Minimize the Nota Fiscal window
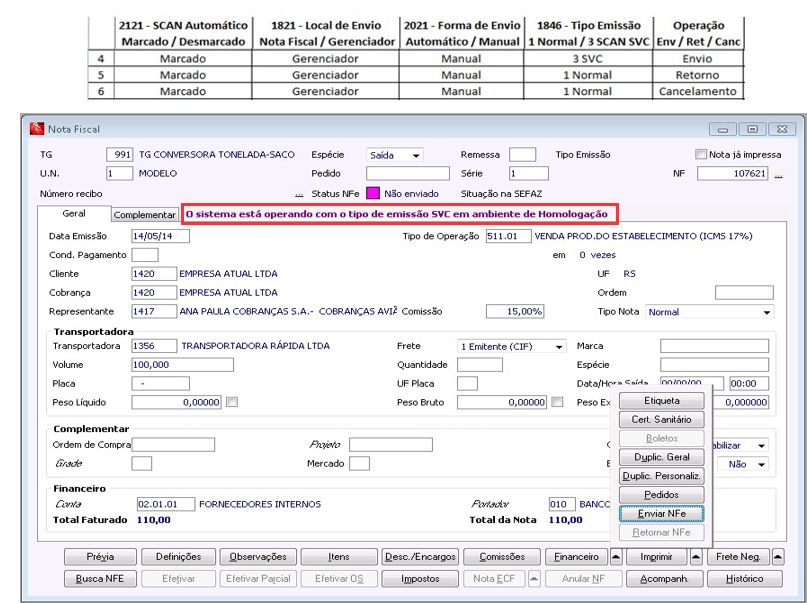 (724, 129)
